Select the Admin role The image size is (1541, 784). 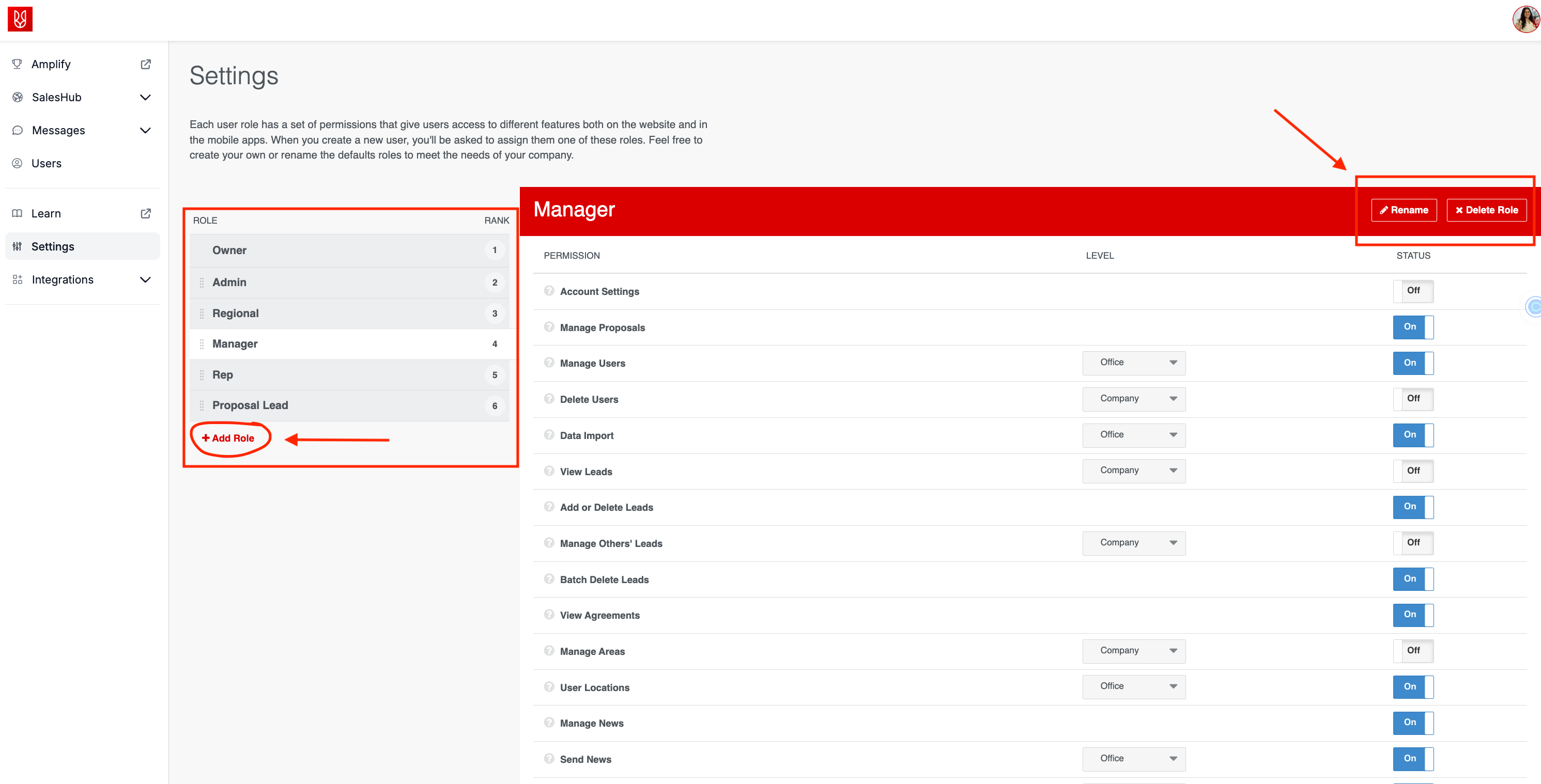coord(349,283)
